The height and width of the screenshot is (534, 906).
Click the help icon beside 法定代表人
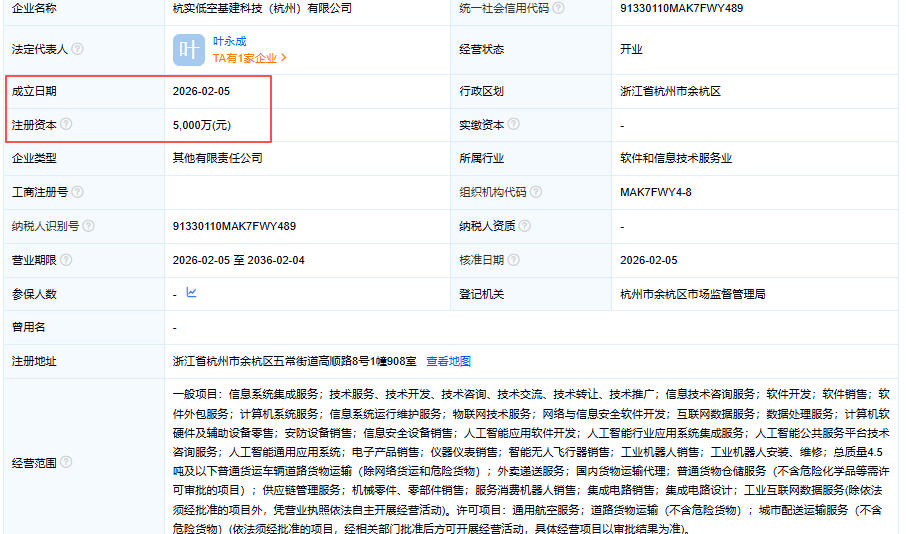pyautogui.click(x=77, y=49)
